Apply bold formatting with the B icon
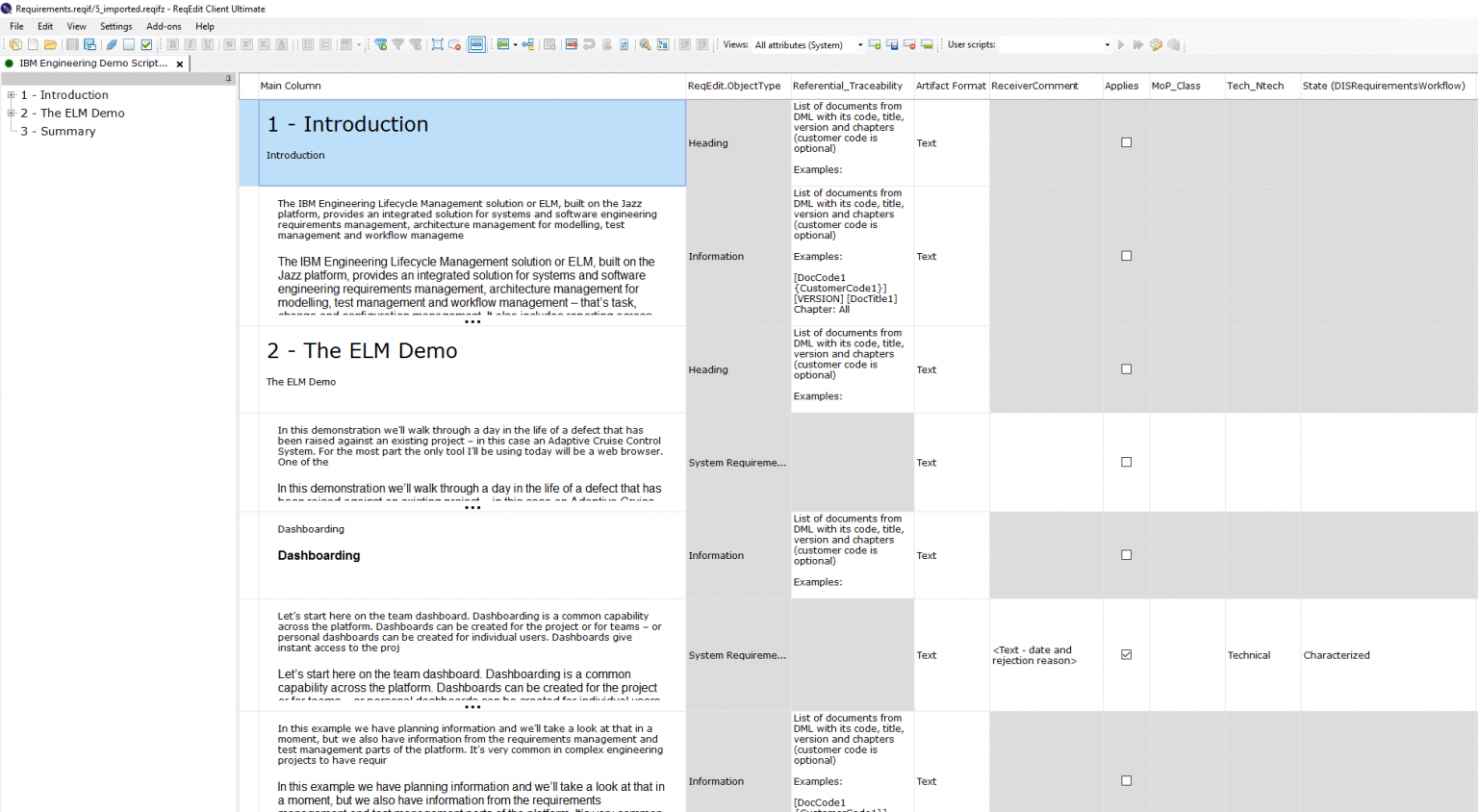 click(172, 44)
